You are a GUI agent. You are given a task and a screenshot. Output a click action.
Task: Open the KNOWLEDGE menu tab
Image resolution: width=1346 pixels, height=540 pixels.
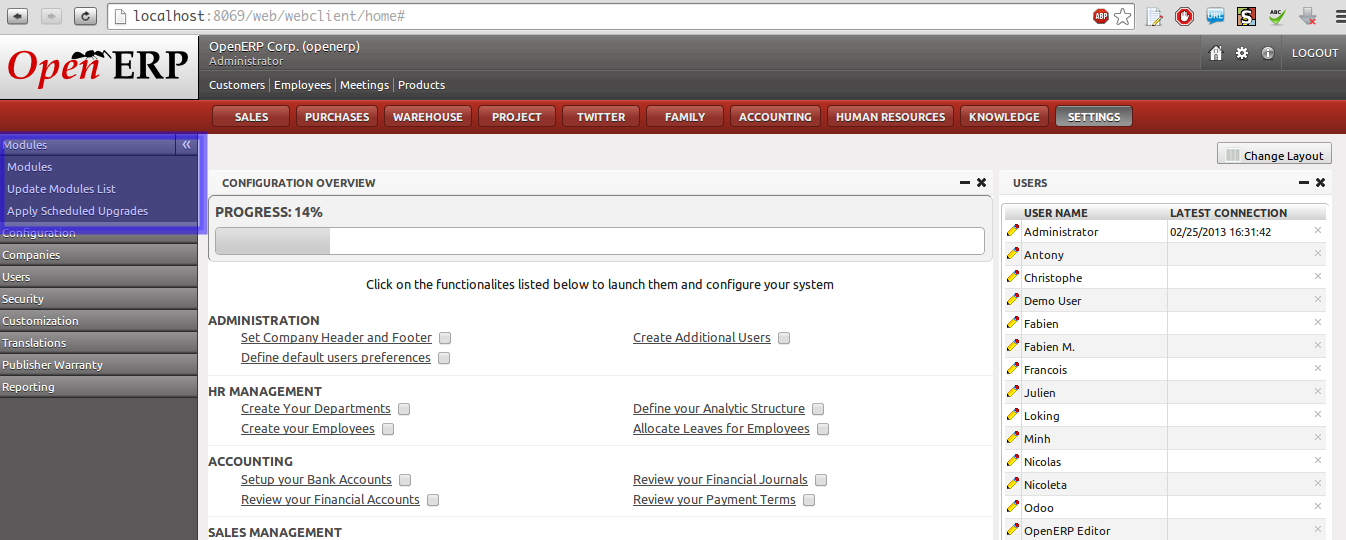(x=1004, y=117)
